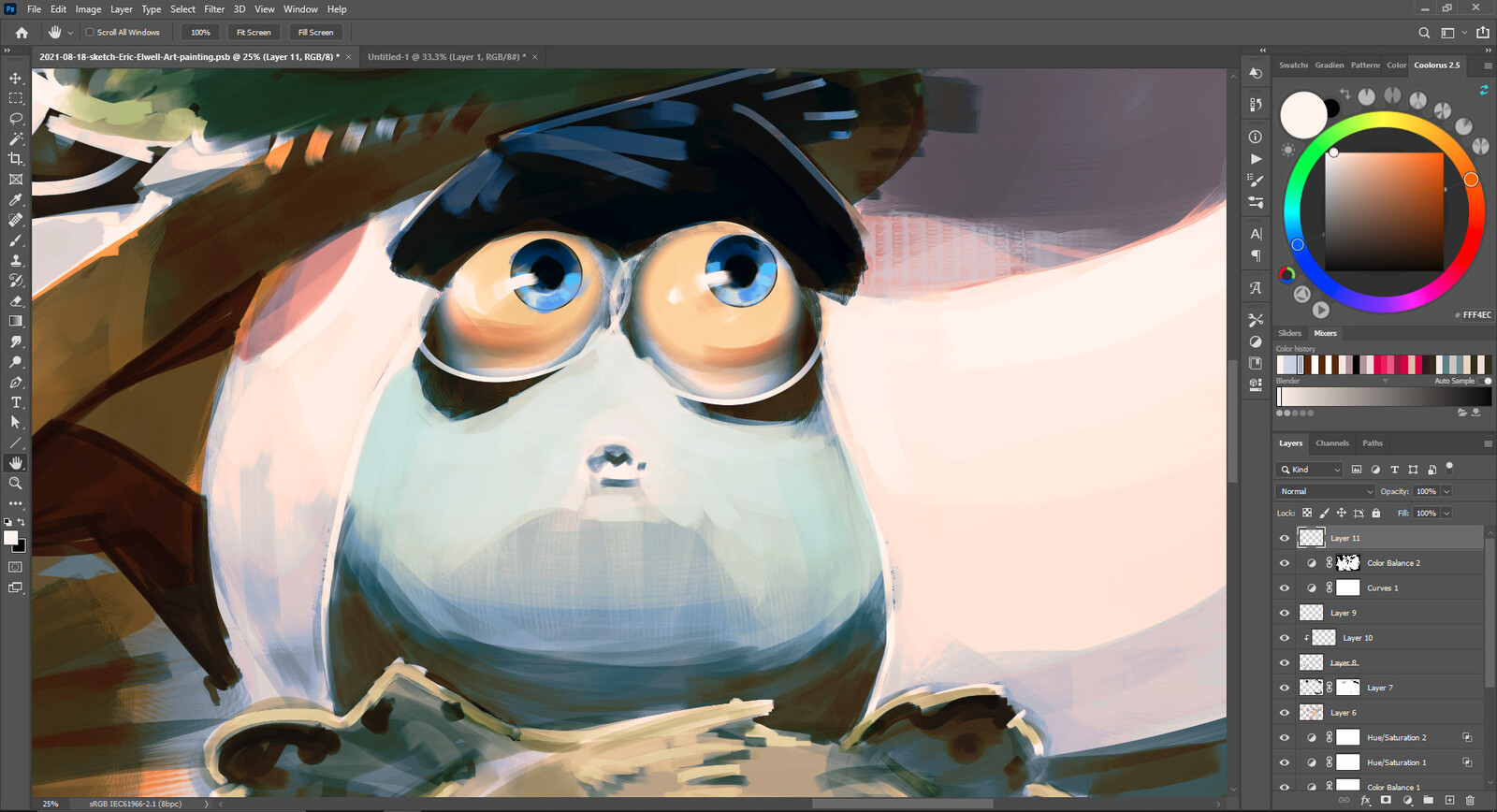Viewport: 1497px width, 812px height.
Task: Select the Crop tool
Action: [16, 159]
